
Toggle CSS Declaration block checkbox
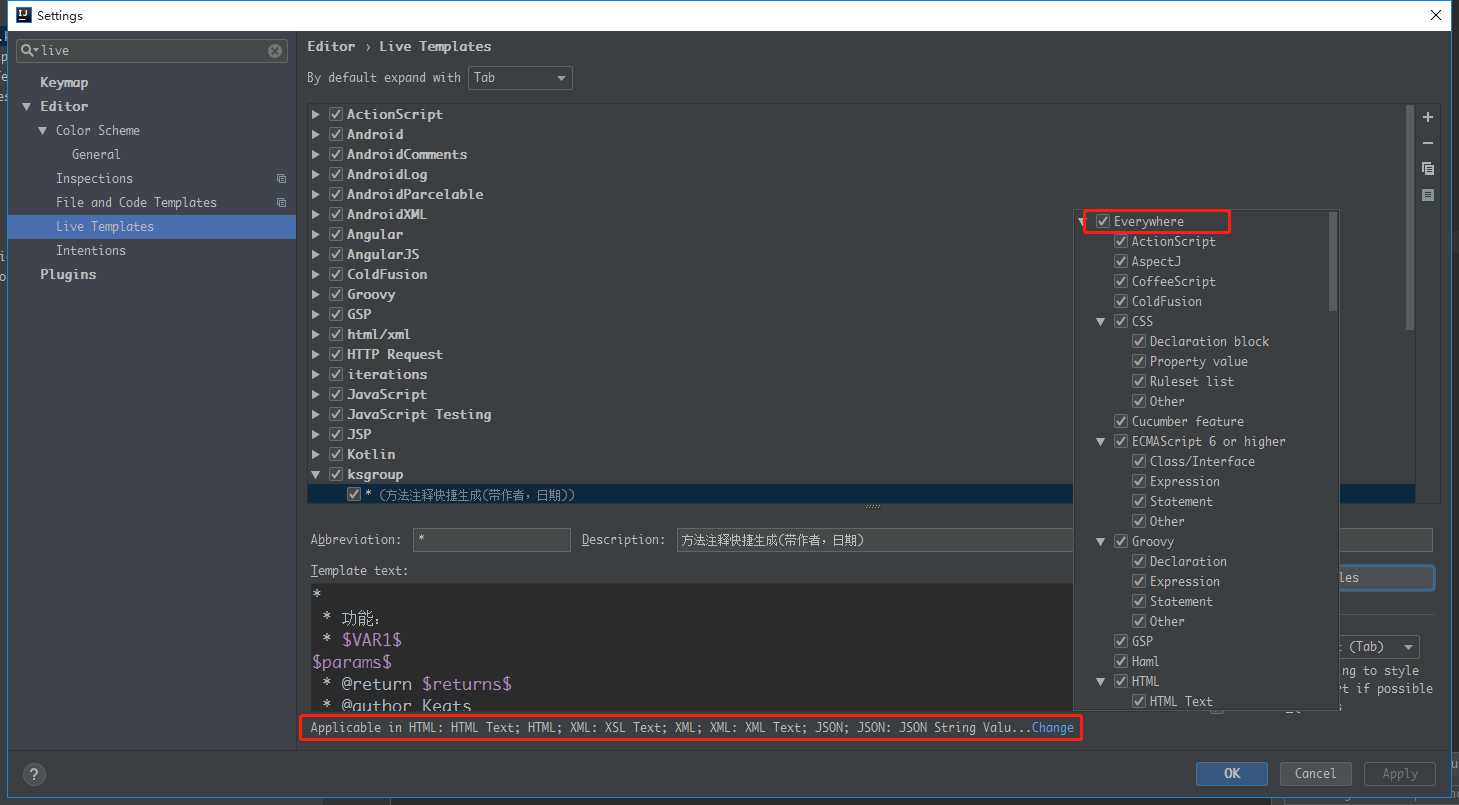pos(1139,341)
